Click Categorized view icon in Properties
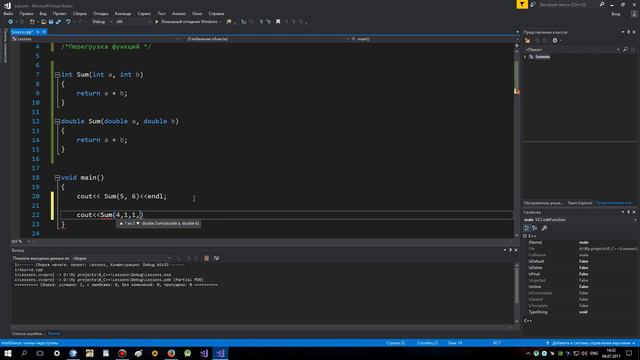This screenshot has height=360, width=640. 527,228
